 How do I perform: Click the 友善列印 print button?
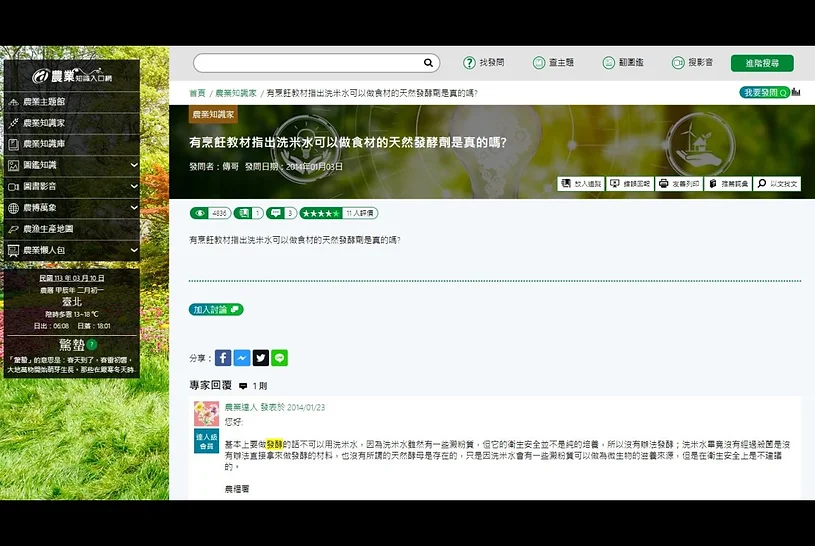pyautogui.click(x=679, y=184)
